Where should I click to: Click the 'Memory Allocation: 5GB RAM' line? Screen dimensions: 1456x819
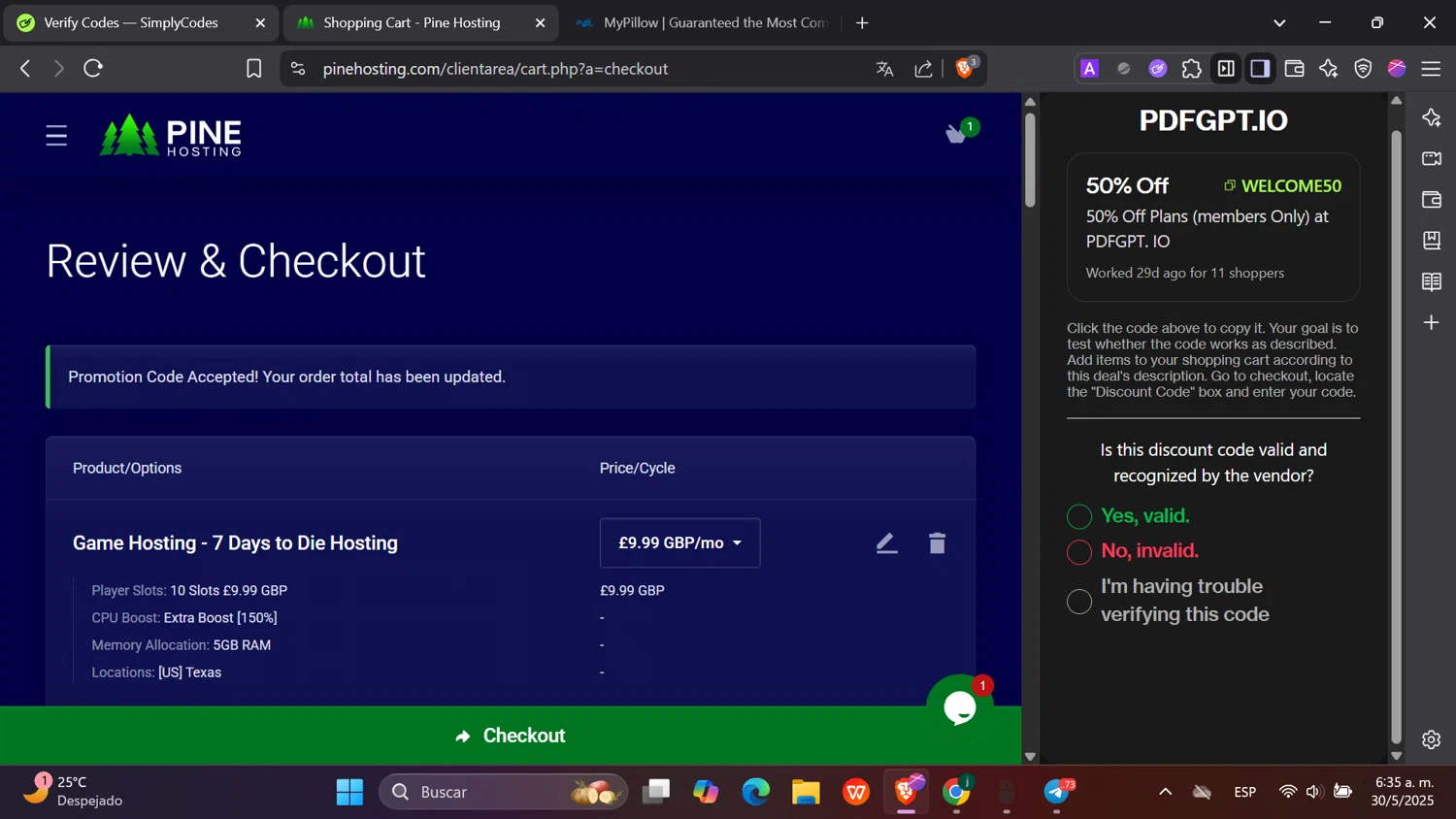181,644
